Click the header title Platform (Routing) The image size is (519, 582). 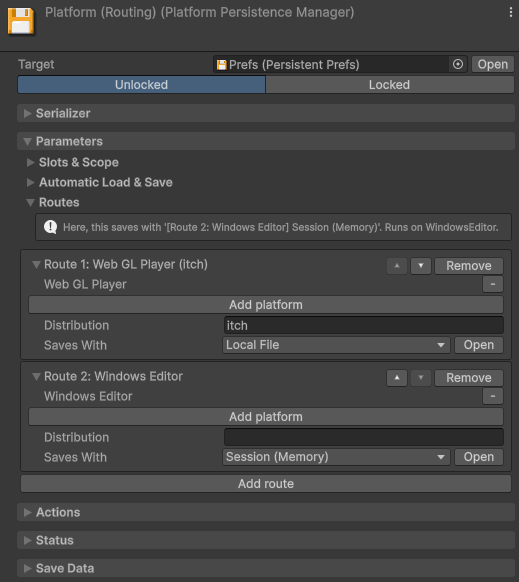point(200,12)
